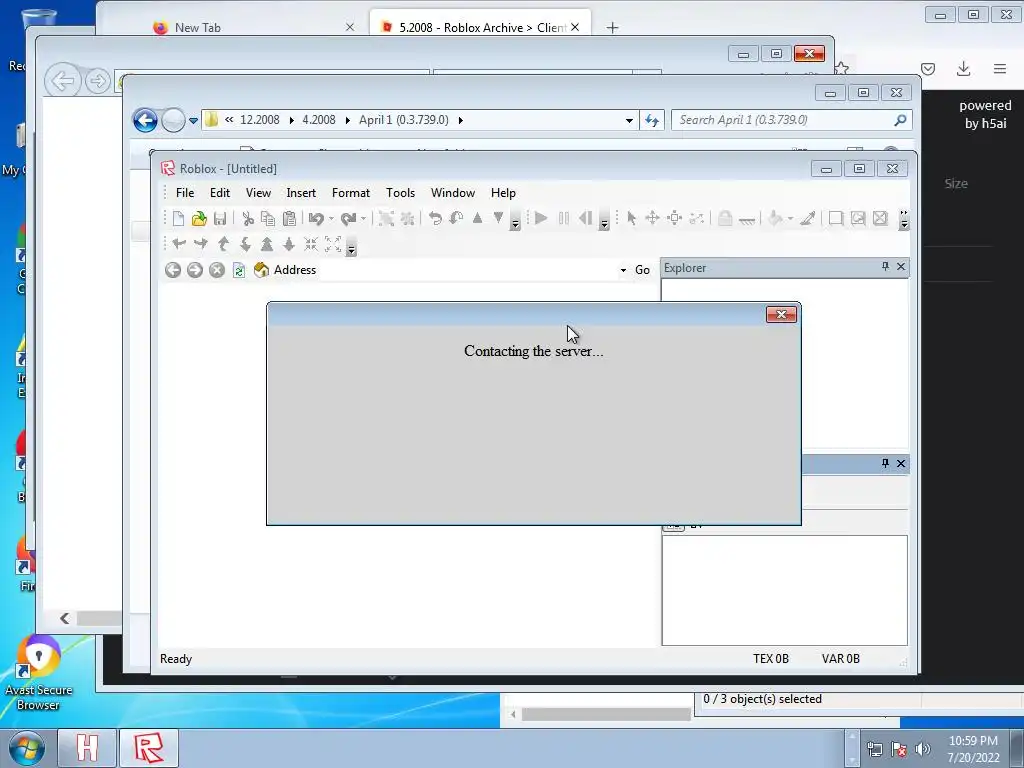Click the Paste clipboard icon
Screen dimensions: 1024x768
[289, 218]
